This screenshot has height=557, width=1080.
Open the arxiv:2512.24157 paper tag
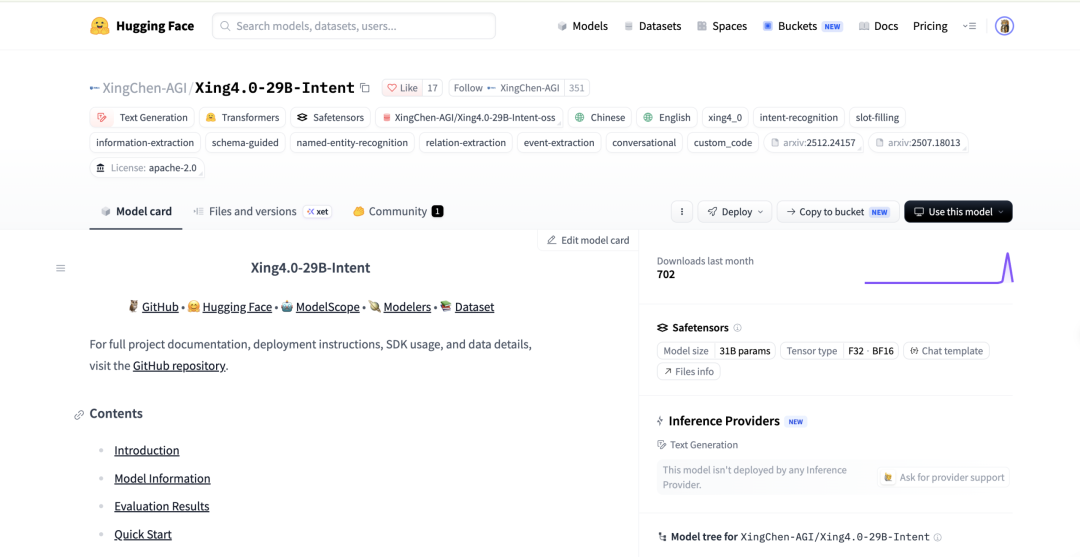tap(813, 143)
